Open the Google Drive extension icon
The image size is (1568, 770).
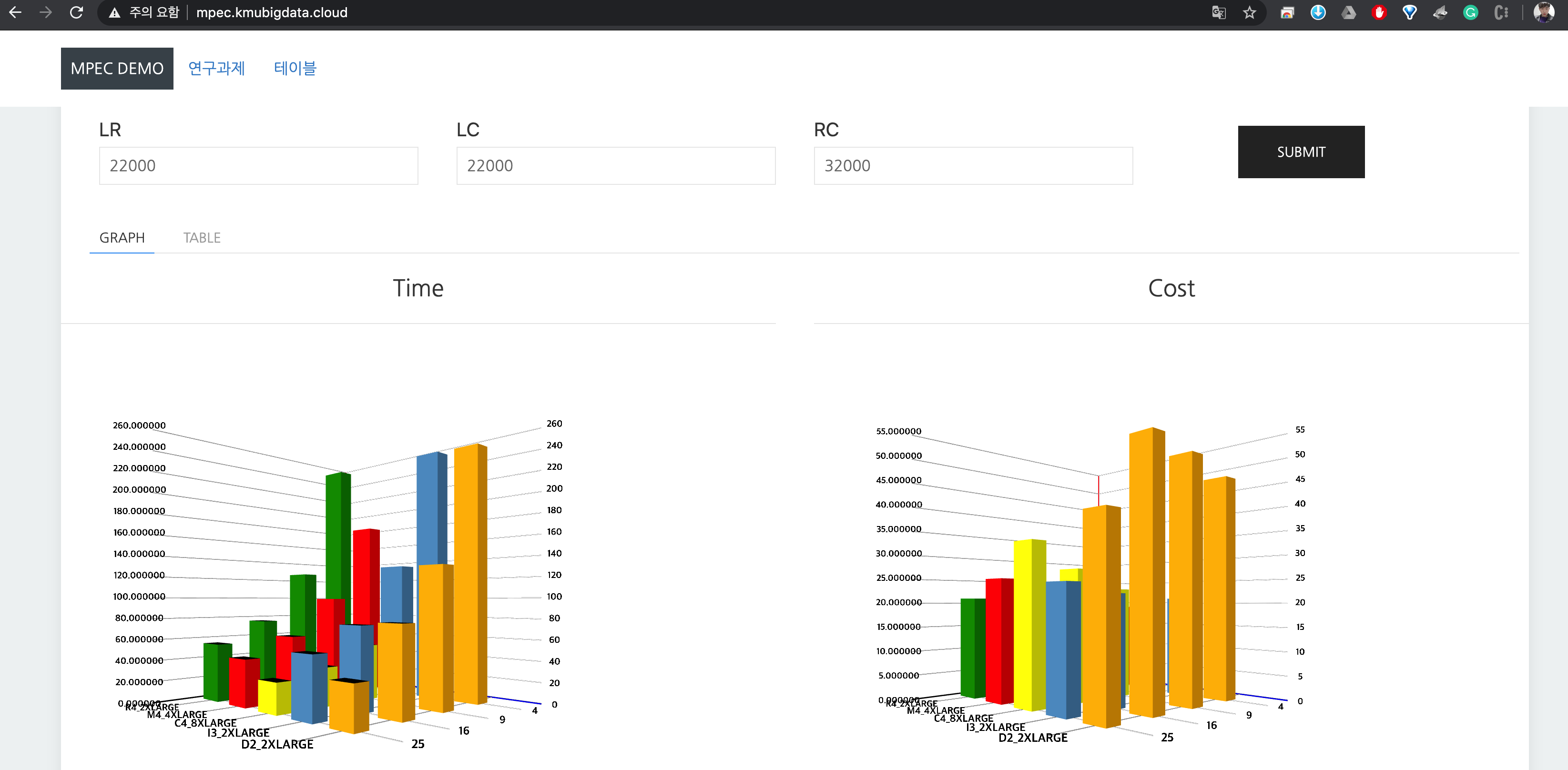(x=1349, y=12)
